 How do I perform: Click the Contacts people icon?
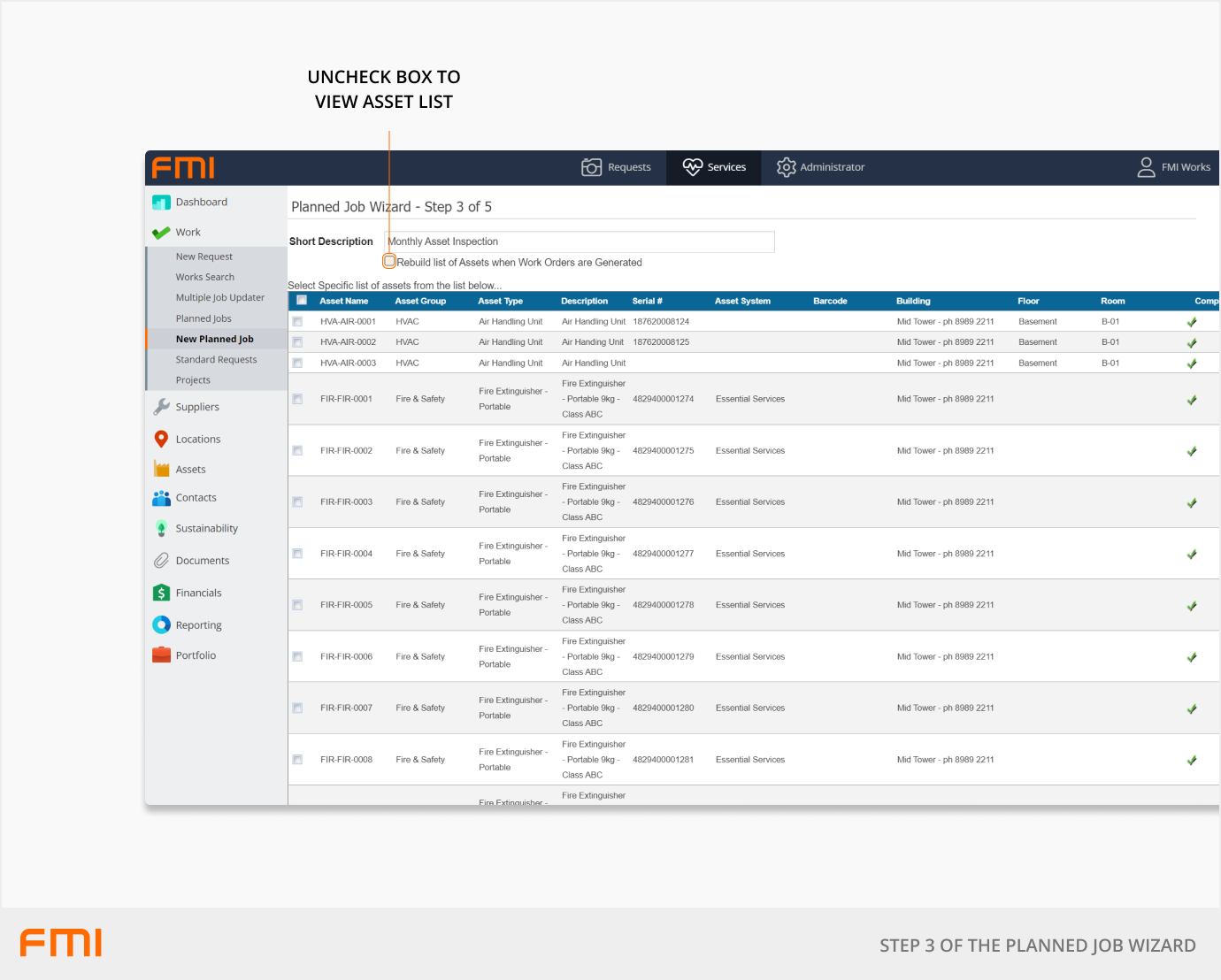point(161,498)
